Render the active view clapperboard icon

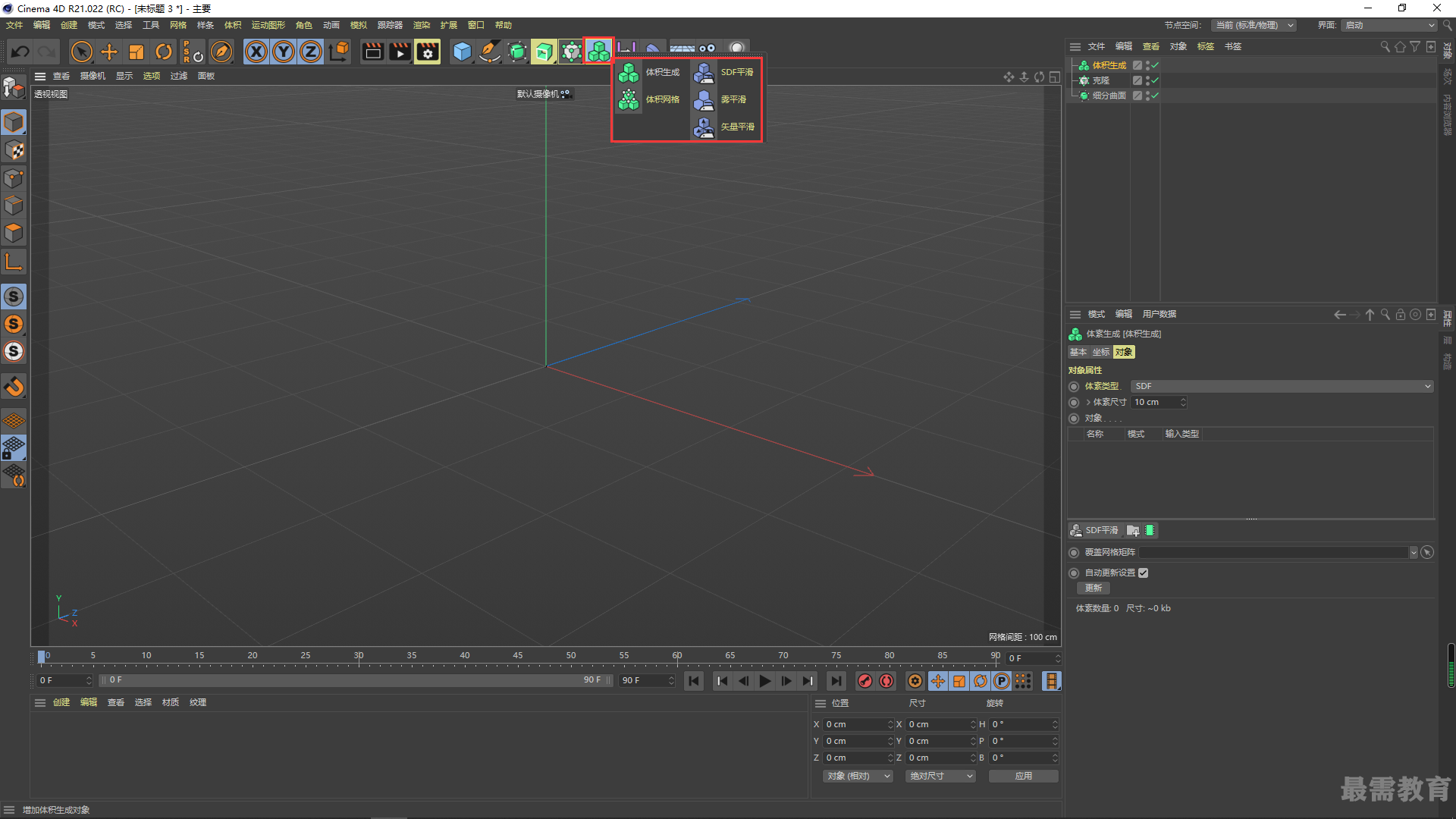(372, 52)
